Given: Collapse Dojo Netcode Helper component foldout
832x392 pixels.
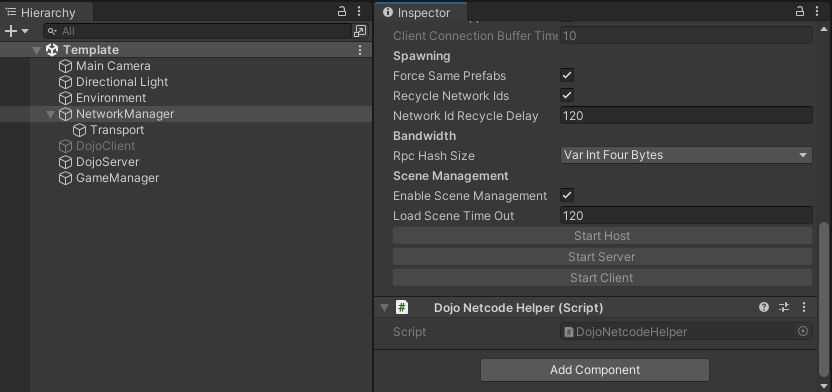Looking at the screenshot, I should click(385, 308).
